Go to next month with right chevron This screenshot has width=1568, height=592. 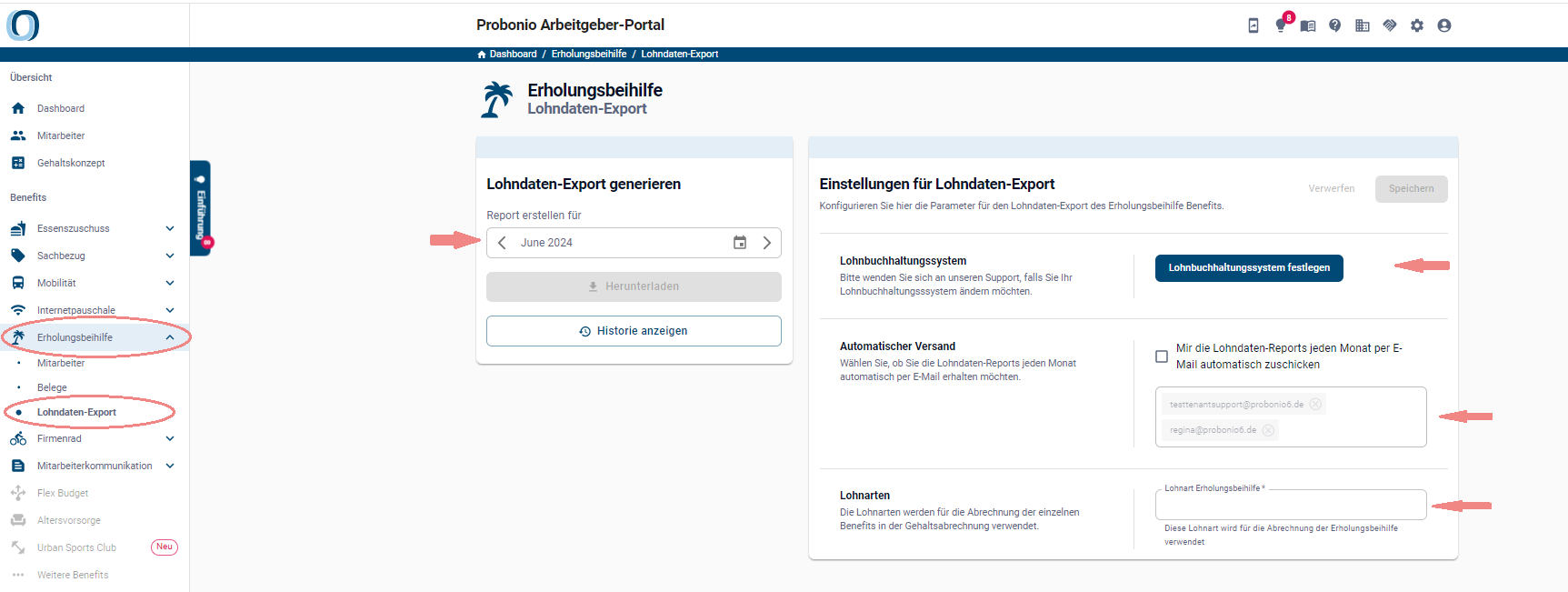tap(767, 243)
